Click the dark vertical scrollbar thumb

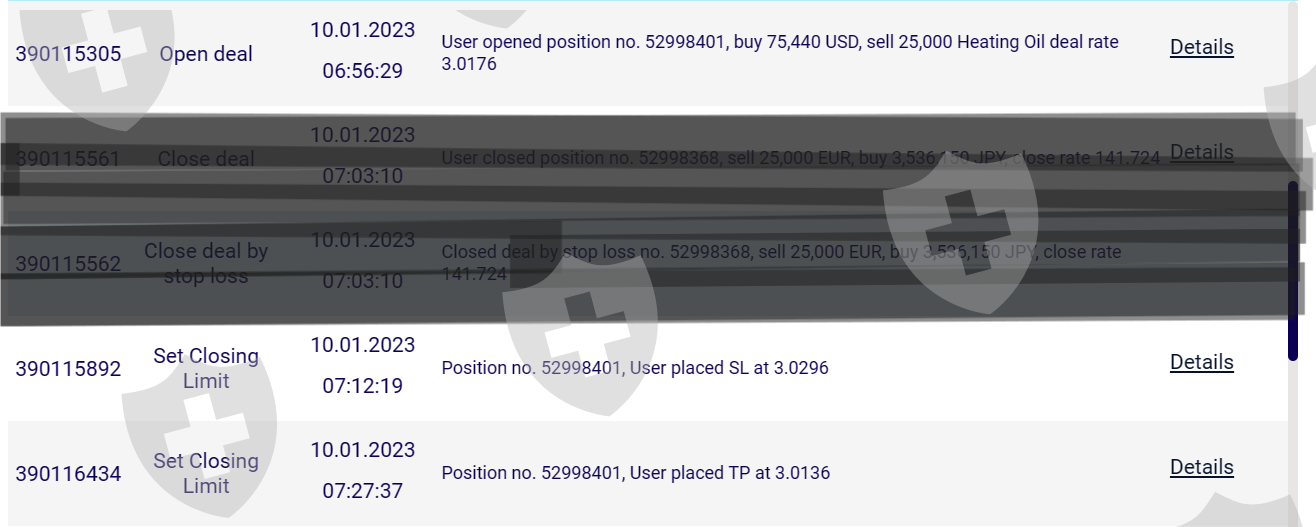(1293, 270)
